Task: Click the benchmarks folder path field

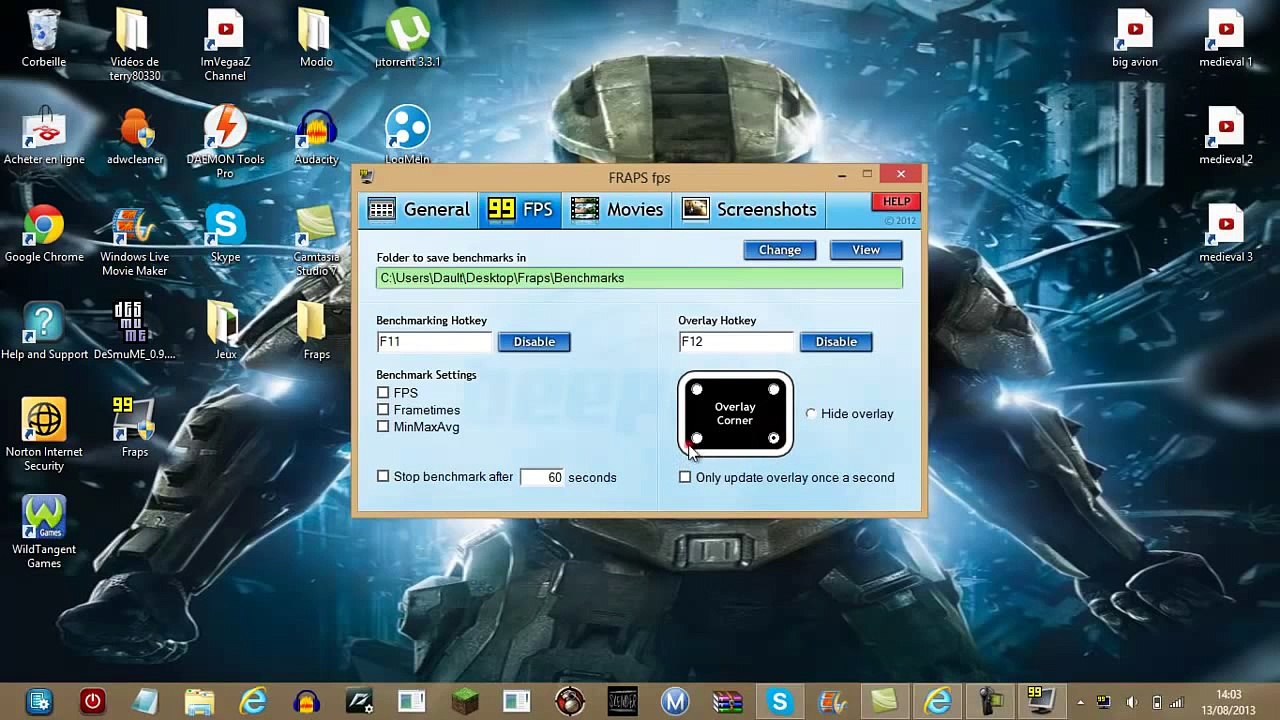Action: tap(639, 278)
